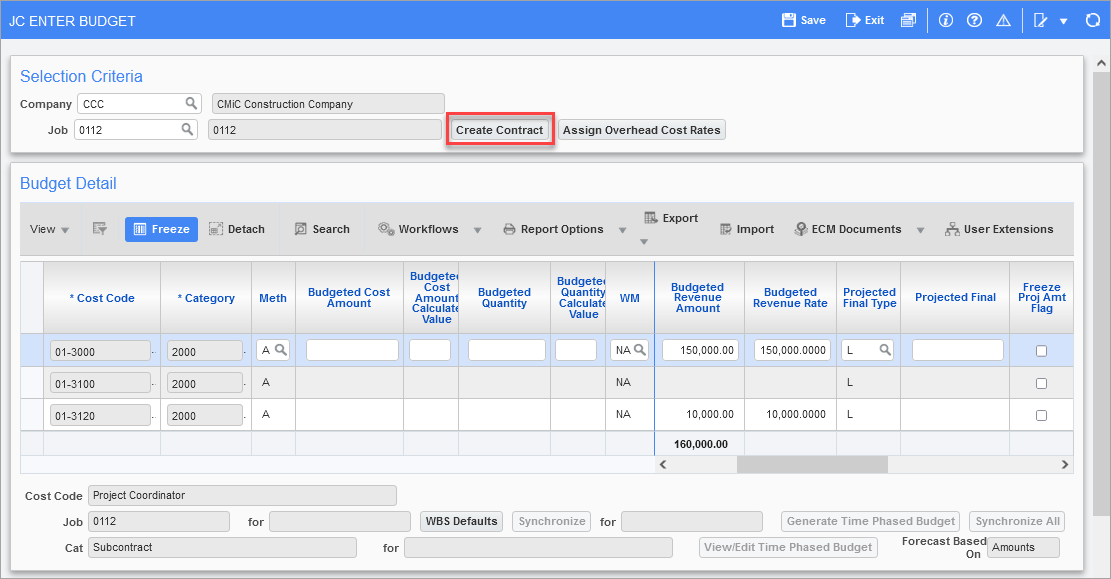1111x579 pixels.
Task: Open WM lookup icon in first row
Action: 640,349
